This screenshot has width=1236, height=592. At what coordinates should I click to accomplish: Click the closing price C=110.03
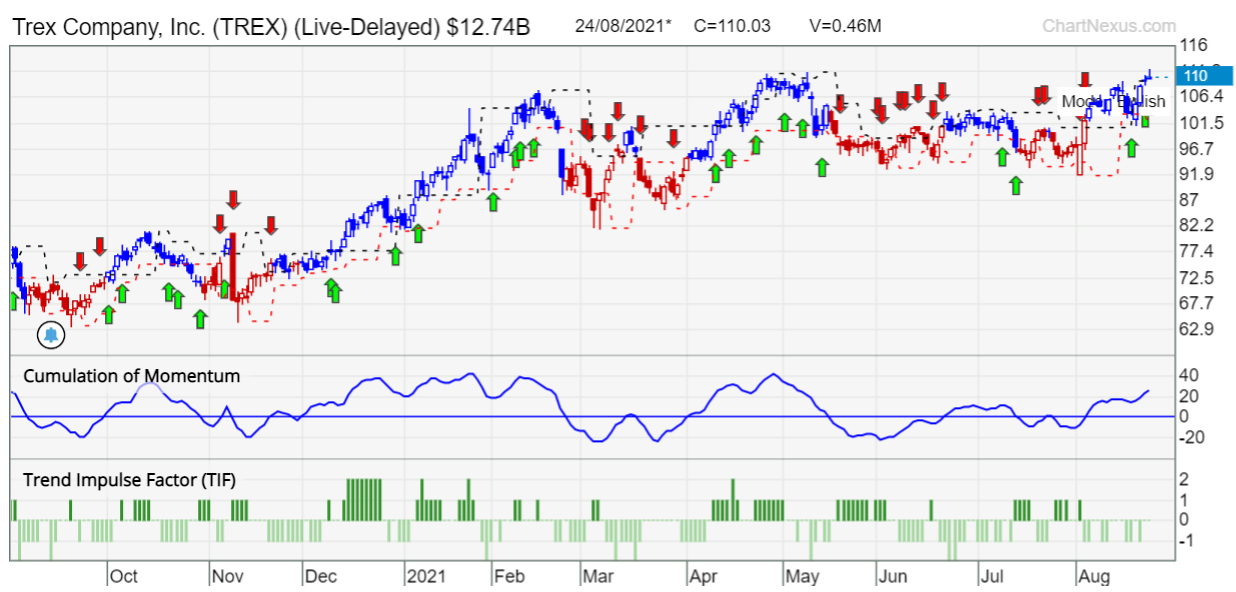click(732, 26)
